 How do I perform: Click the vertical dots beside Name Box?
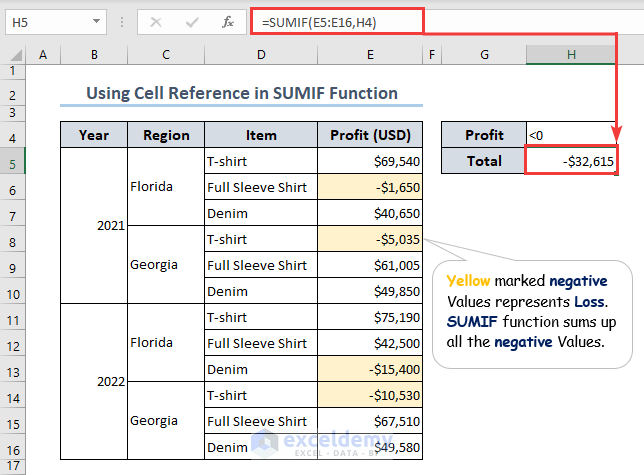pos(124,21)
